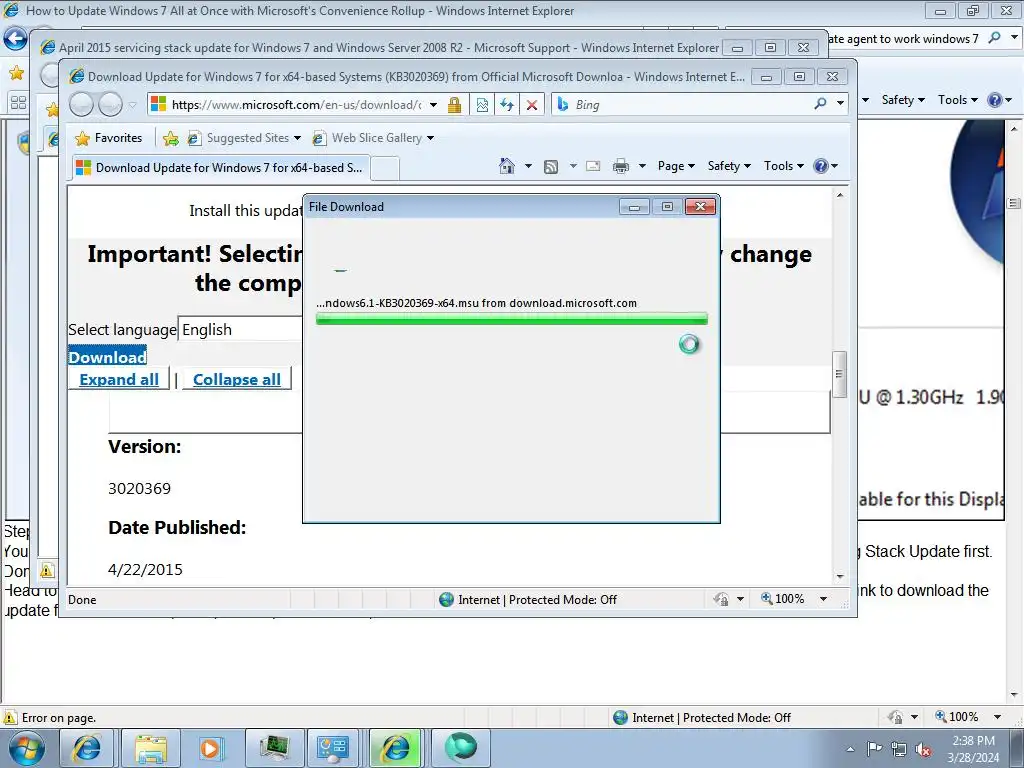The image size is (1024, 768).
Task: Click the Date Published 4/22/2015 text
Action: [145, 569]
